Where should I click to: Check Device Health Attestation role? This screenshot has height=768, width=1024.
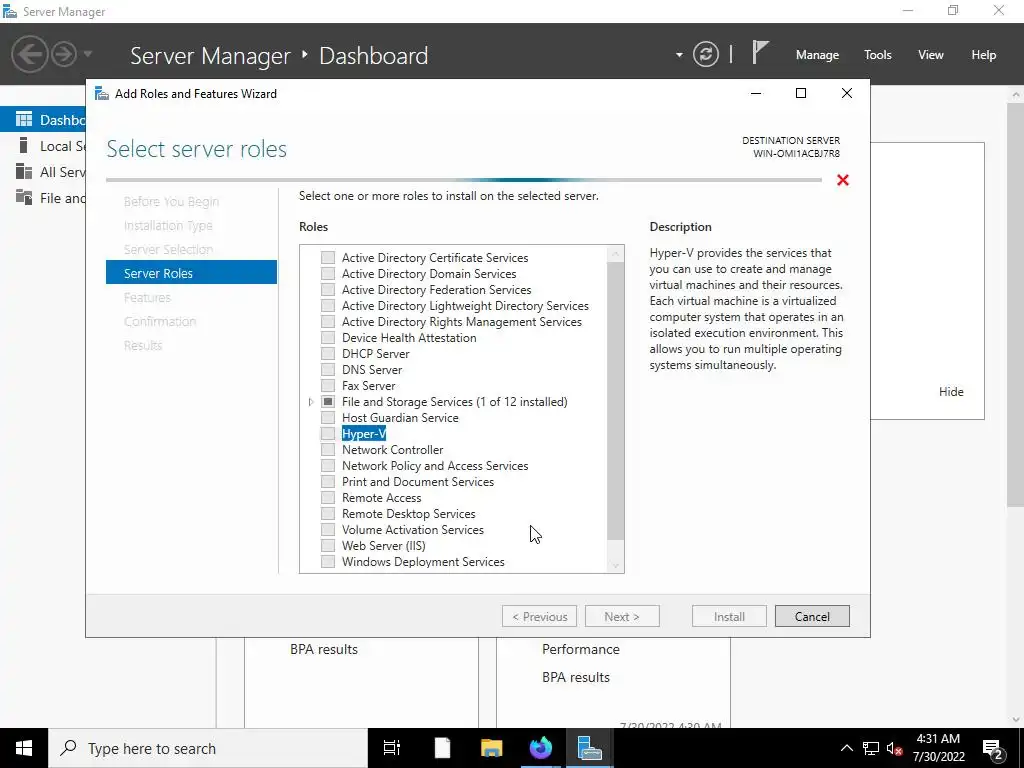328,338
